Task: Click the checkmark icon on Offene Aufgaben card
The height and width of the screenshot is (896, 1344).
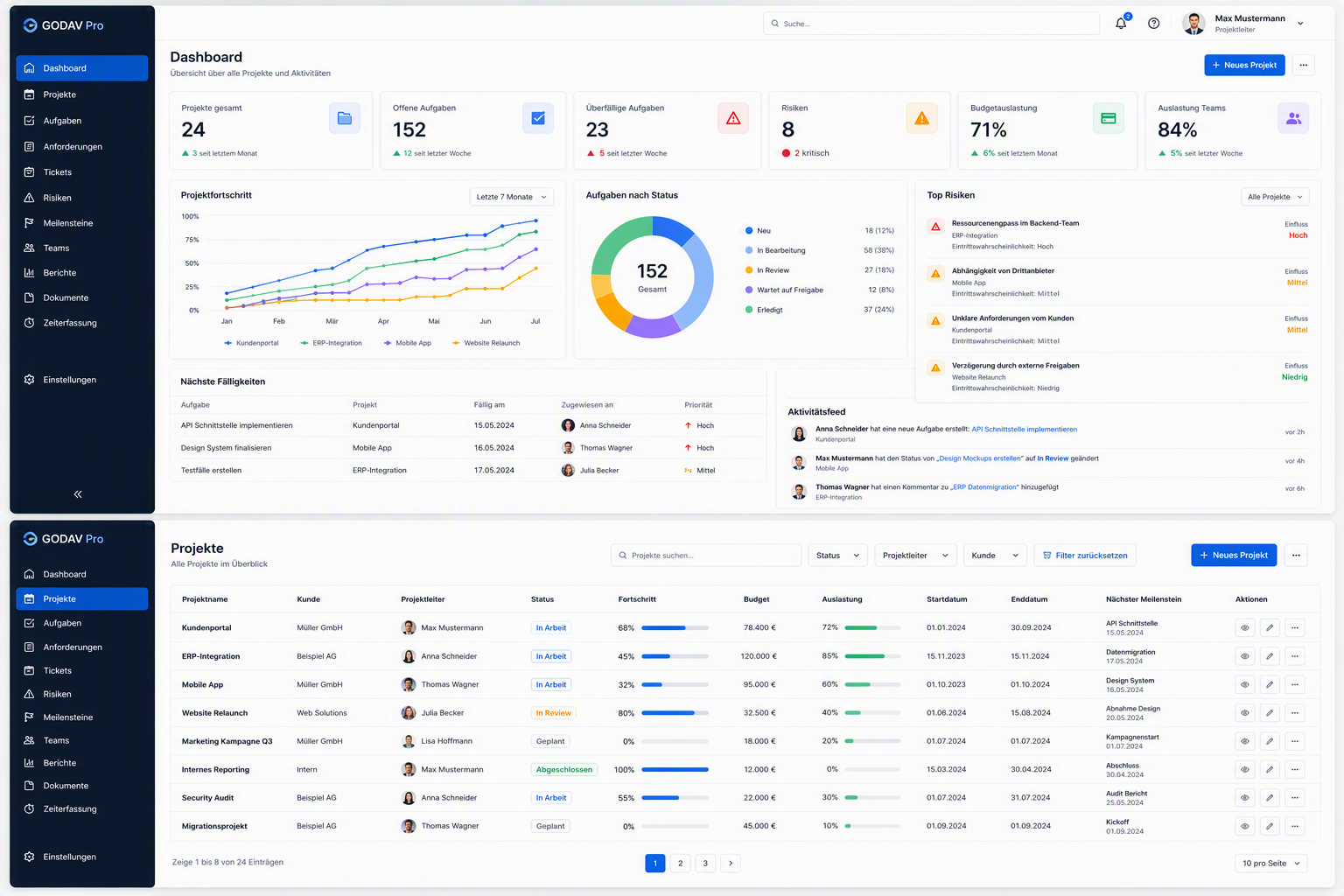Action: point(538,118)
